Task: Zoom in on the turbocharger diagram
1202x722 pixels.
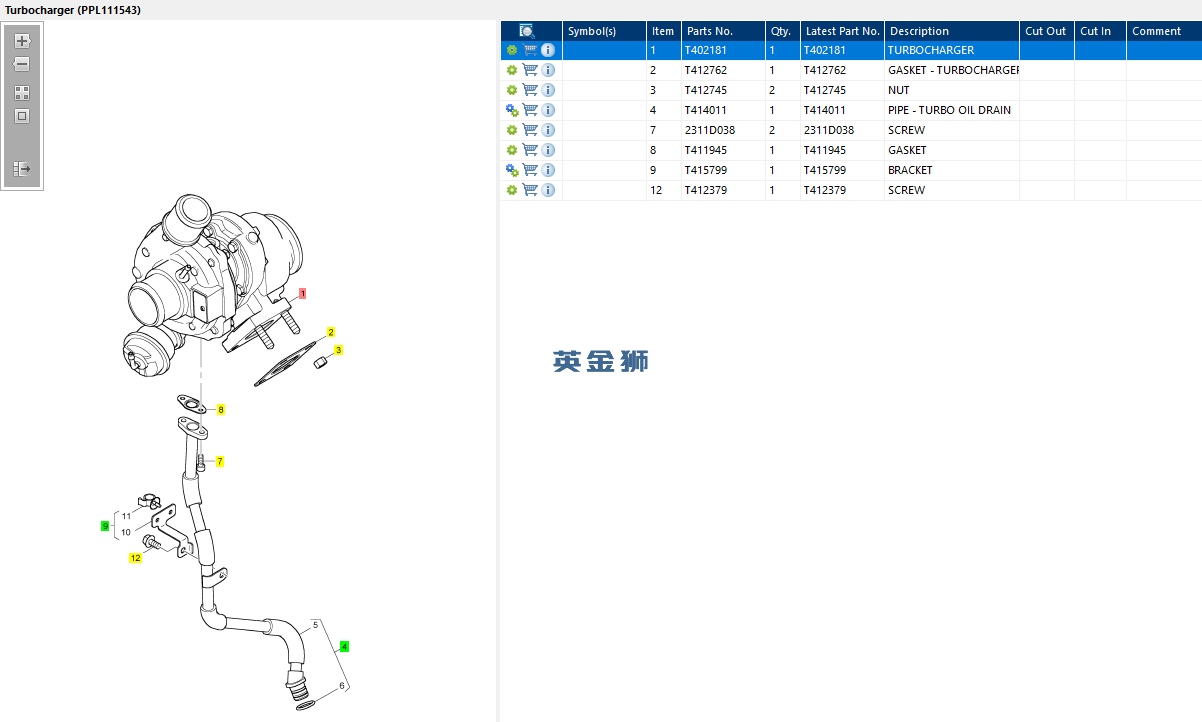Action: click(22, 41)
